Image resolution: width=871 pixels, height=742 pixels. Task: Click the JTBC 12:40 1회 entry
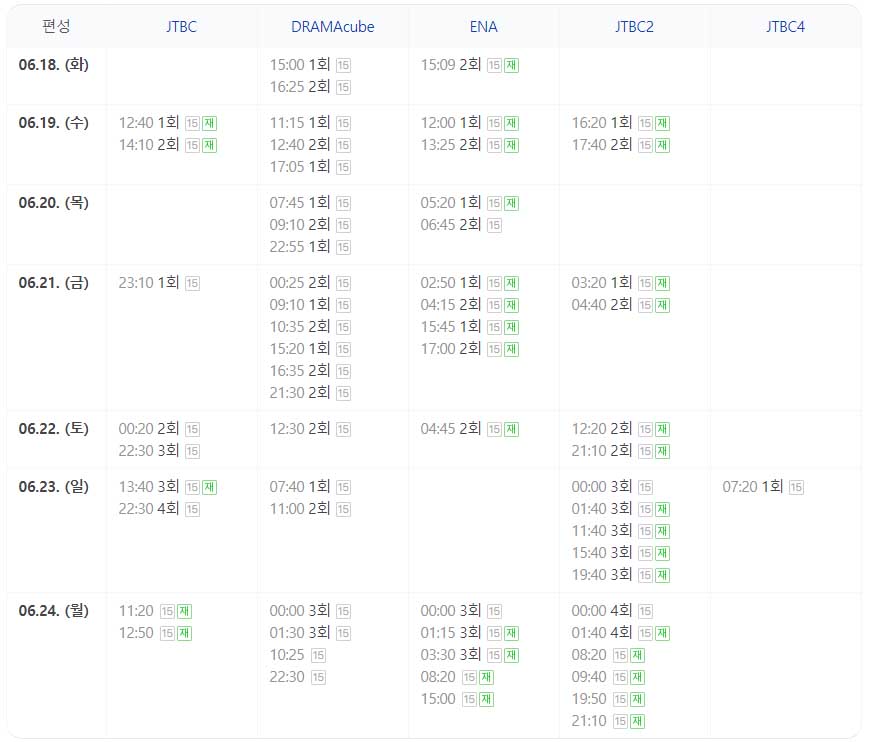(149, 122)
